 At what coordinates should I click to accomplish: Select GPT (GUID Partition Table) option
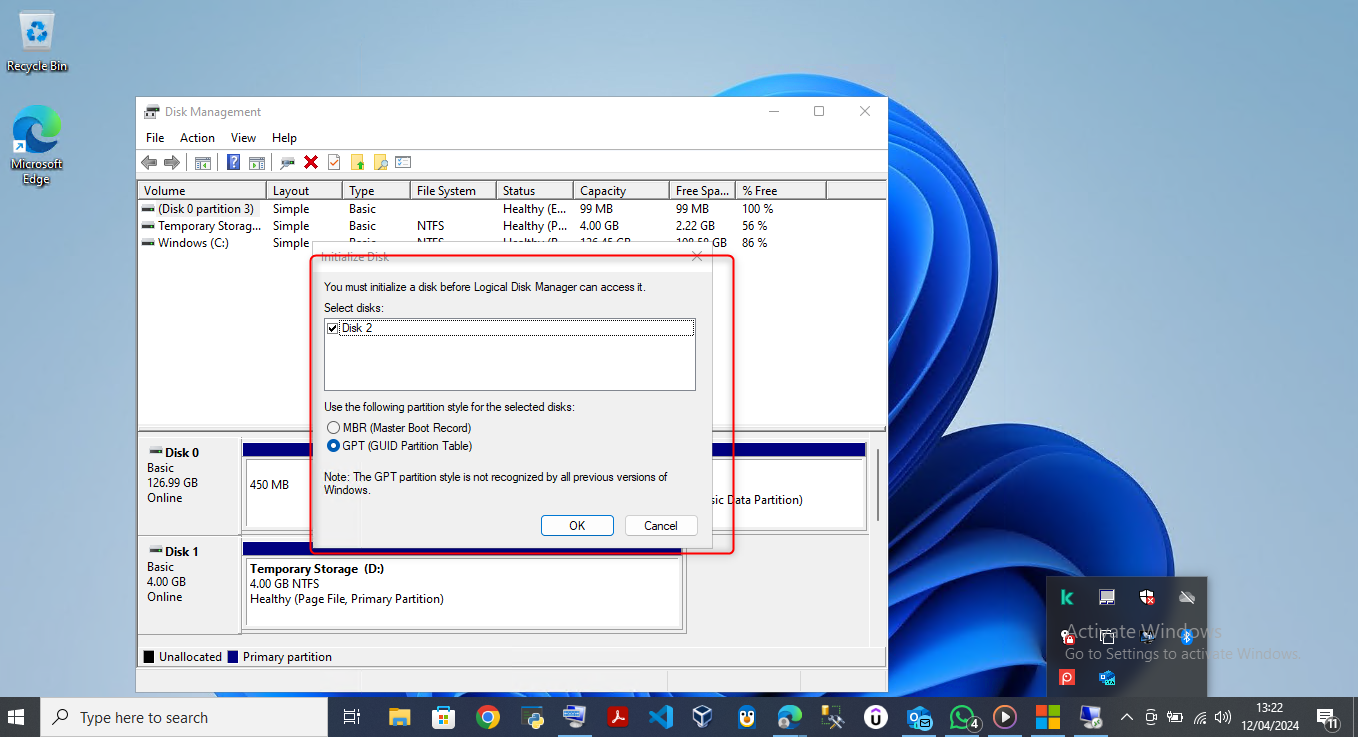tap(399, 446)
